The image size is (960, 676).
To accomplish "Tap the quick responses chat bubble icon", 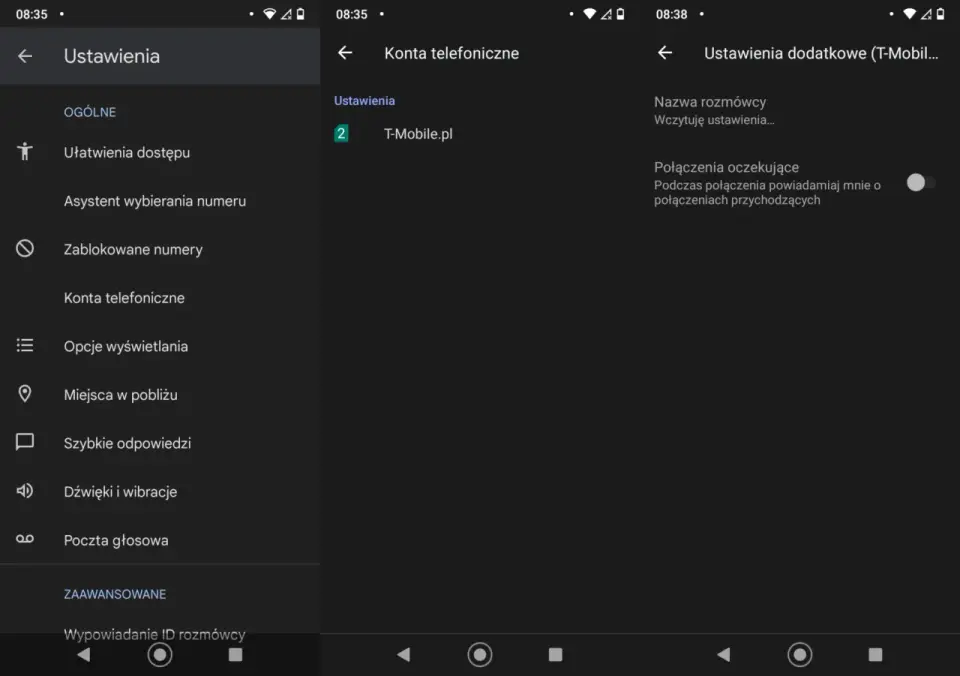I will click(x=24, y=442).
